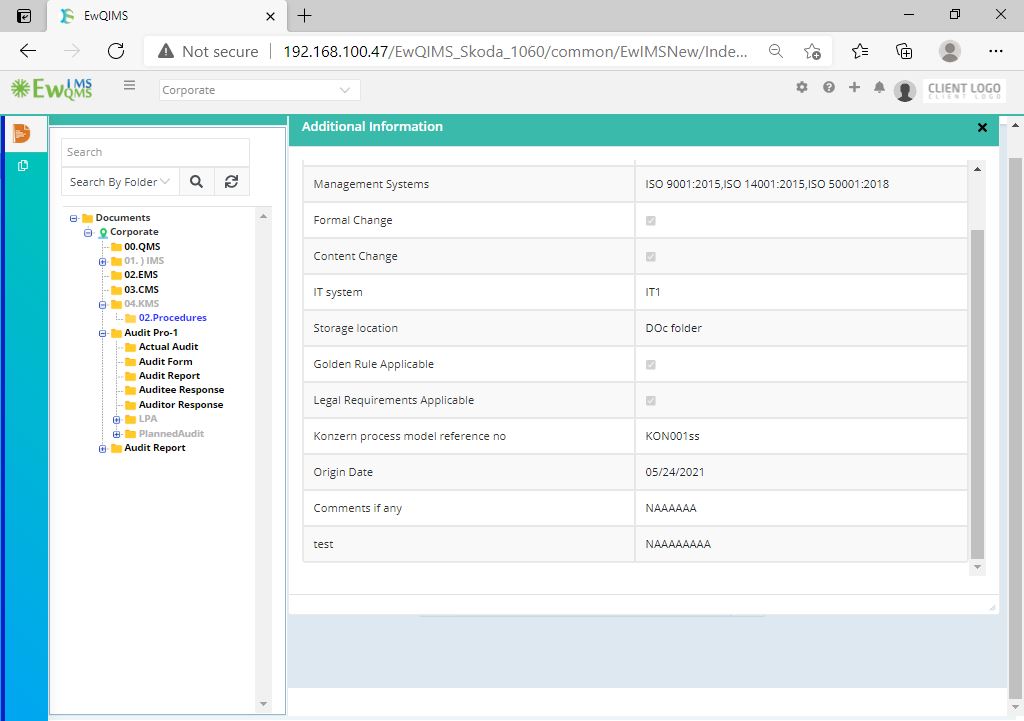Click the Storage location DOc folder value

click(673, 328)
